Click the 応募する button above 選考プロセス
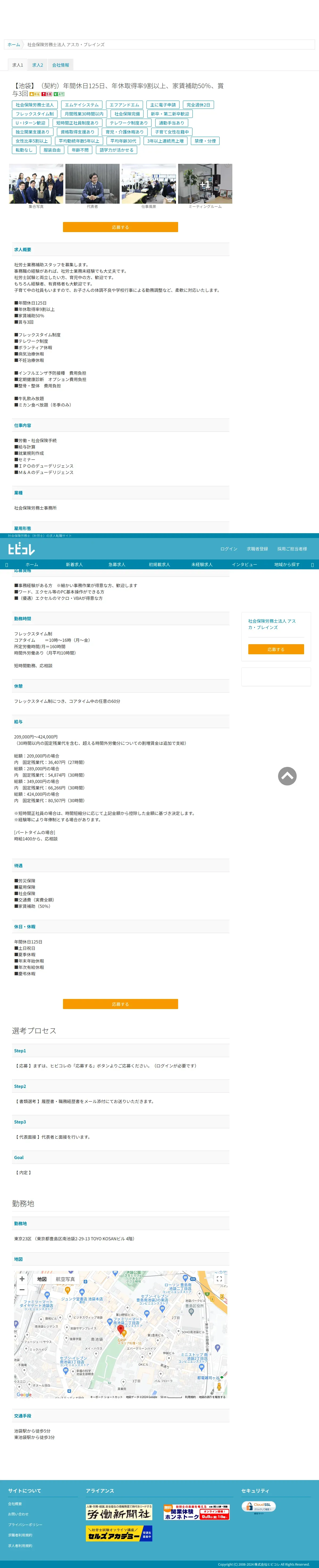319x1568 pixels. click(120, 1004)
